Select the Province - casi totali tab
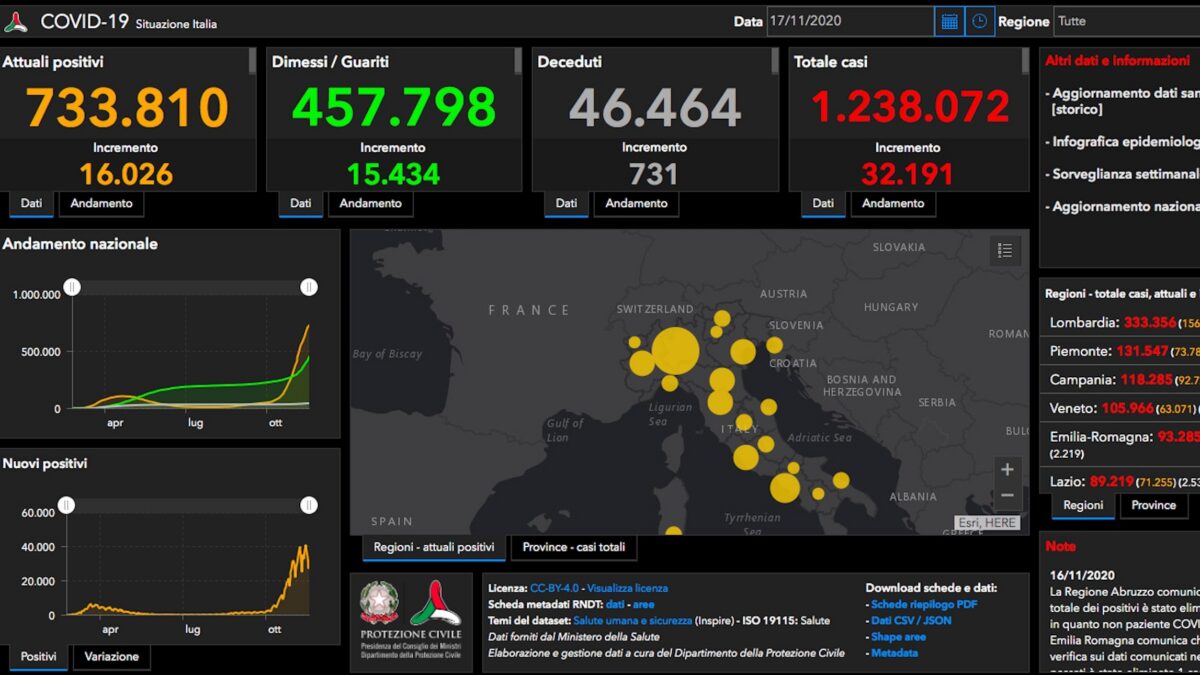1200x675 pixels. tap(573, 547)
